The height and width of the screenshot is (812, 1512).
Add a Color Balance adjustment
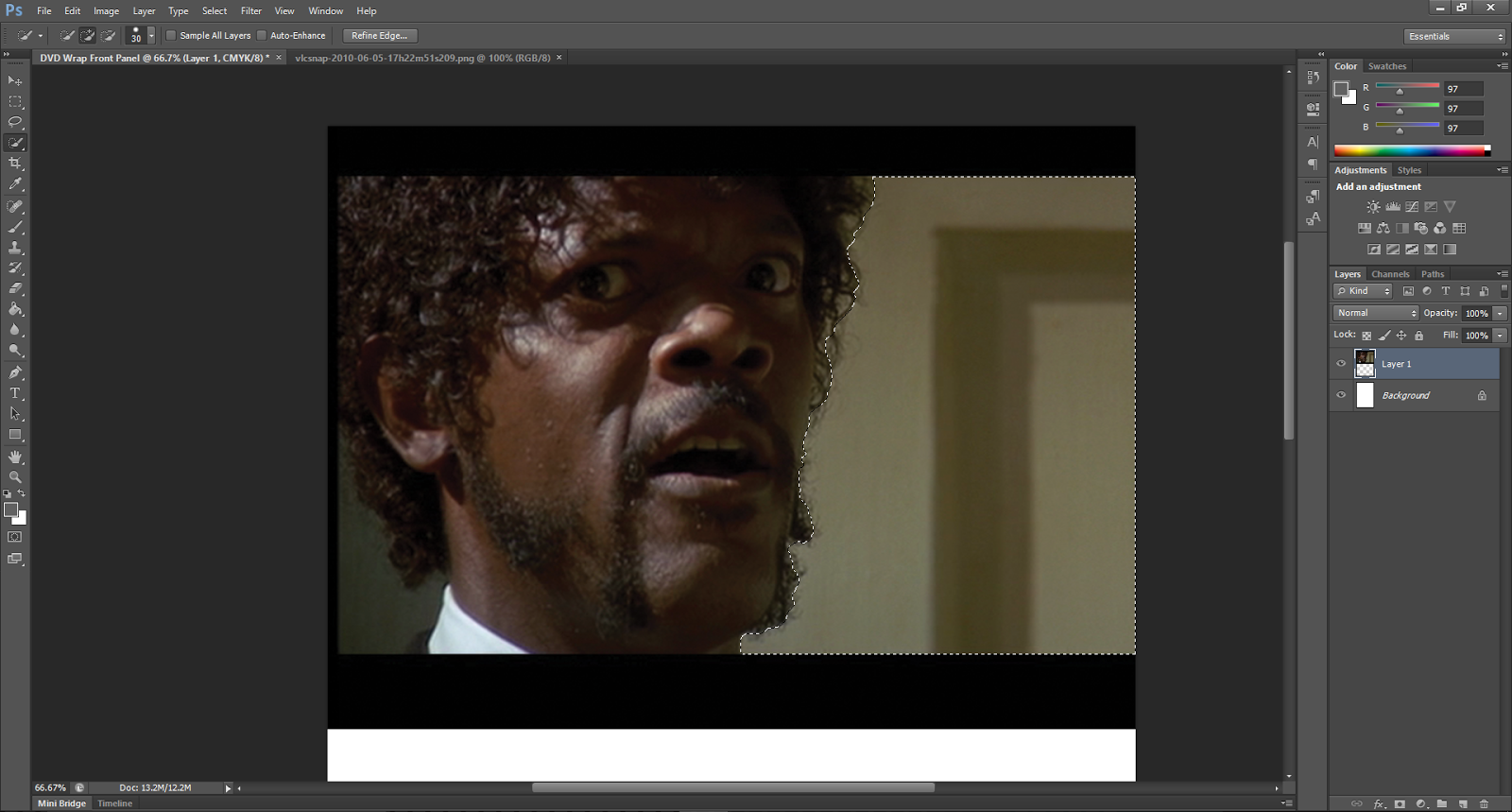click(1383, 228)
